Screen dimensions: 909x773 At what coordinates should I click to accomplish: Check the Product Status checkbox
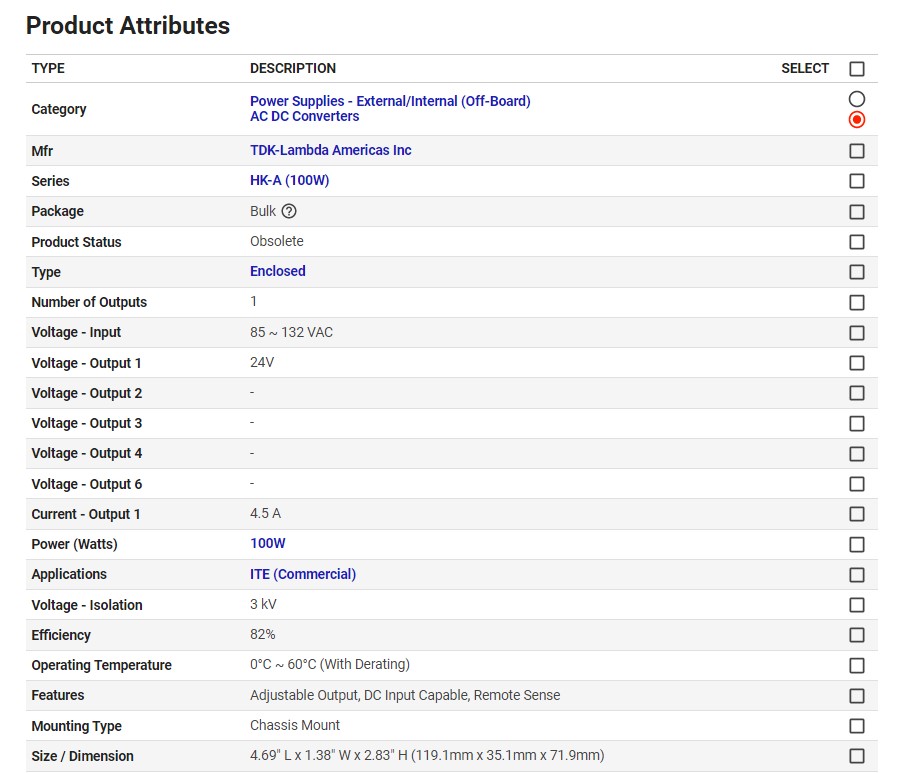tap(857, 242)
